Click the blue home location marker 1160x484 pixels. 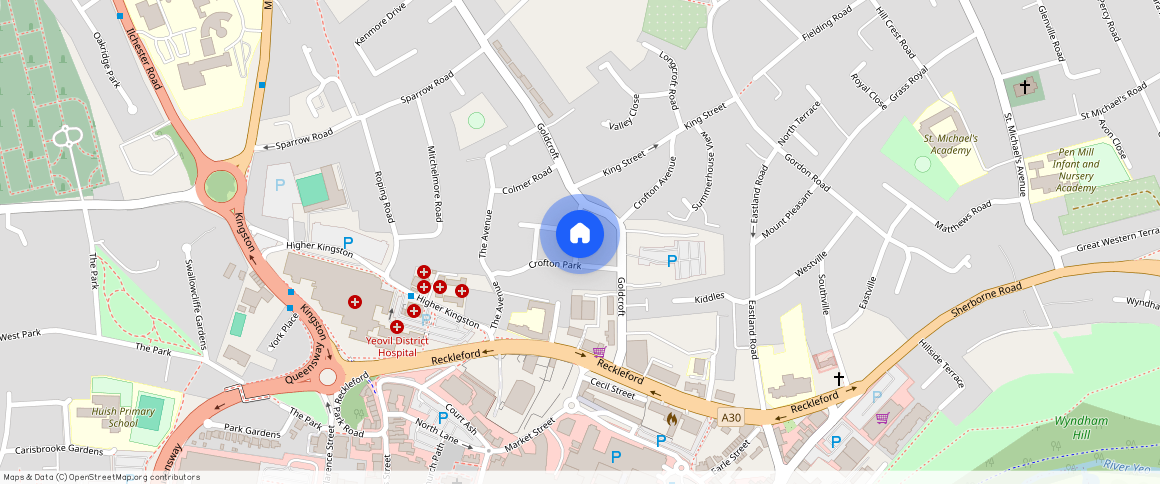click(x=580, y=234)
